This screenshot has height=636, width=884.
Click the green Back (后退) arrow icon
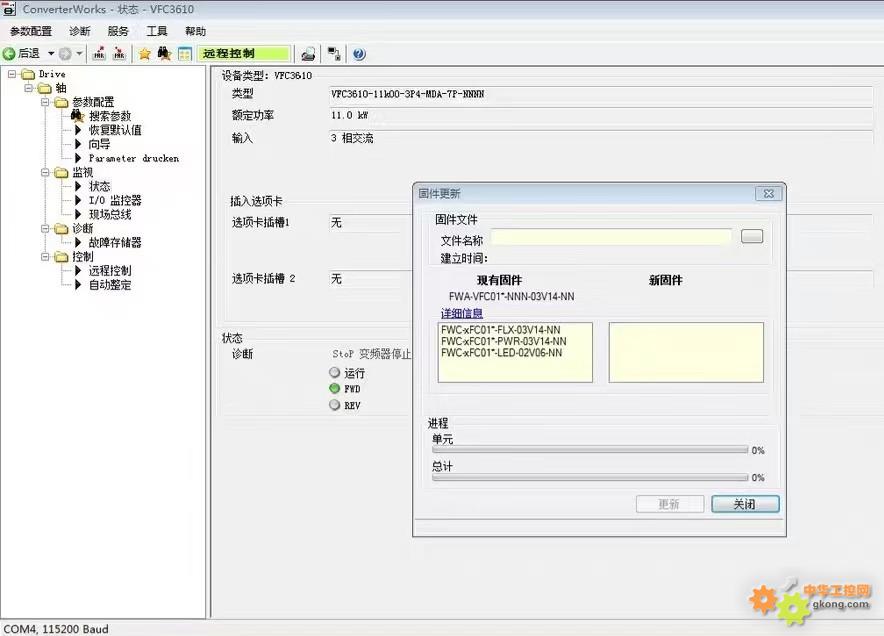click(x=9, y=54)
